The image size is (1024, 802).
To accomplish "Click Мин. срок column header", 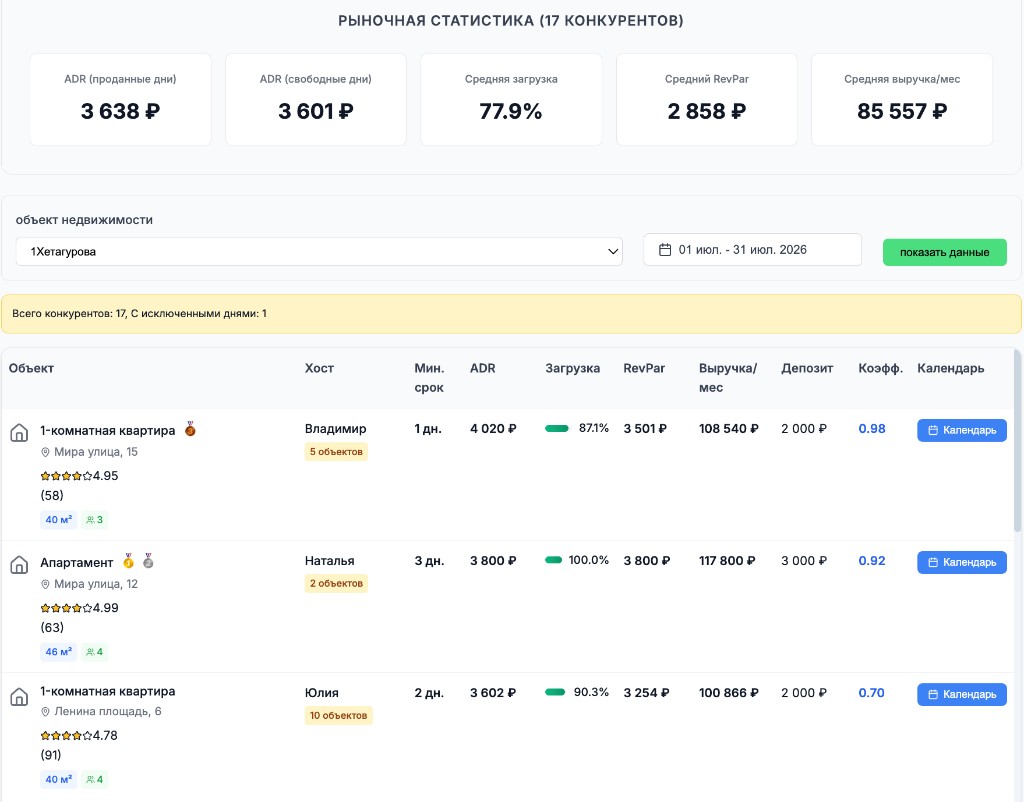I will coord(429,377).
